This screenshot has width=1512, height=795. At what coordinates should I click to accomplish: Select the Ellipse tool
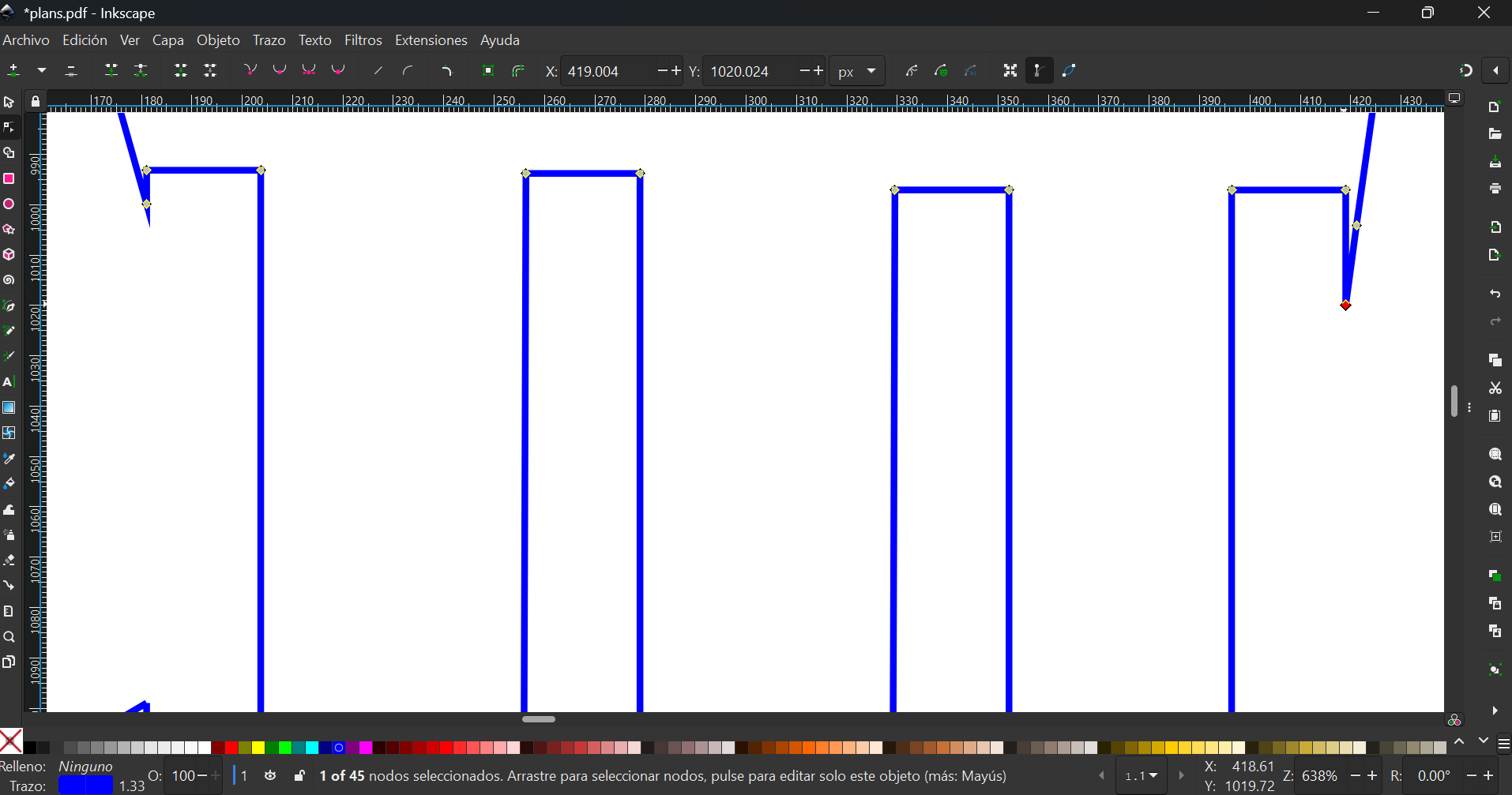click(9, 204)
